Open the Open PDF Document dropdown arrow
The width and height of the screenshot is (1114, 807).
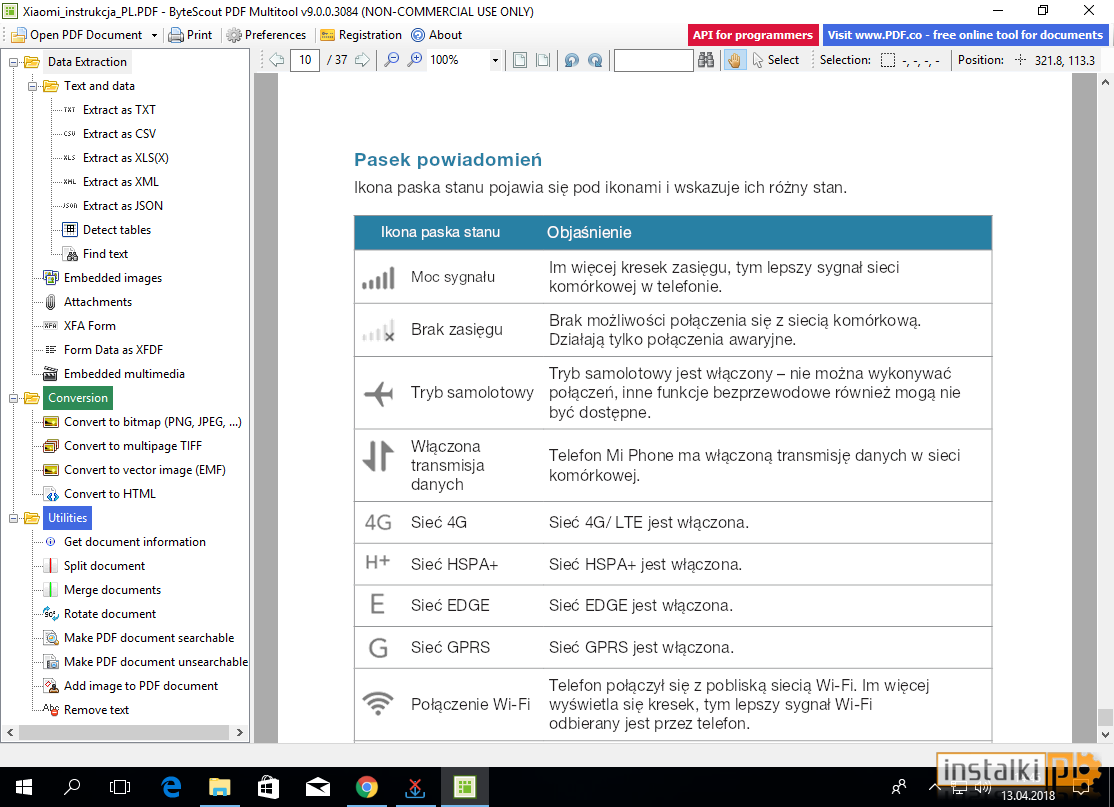click(154, 35)
